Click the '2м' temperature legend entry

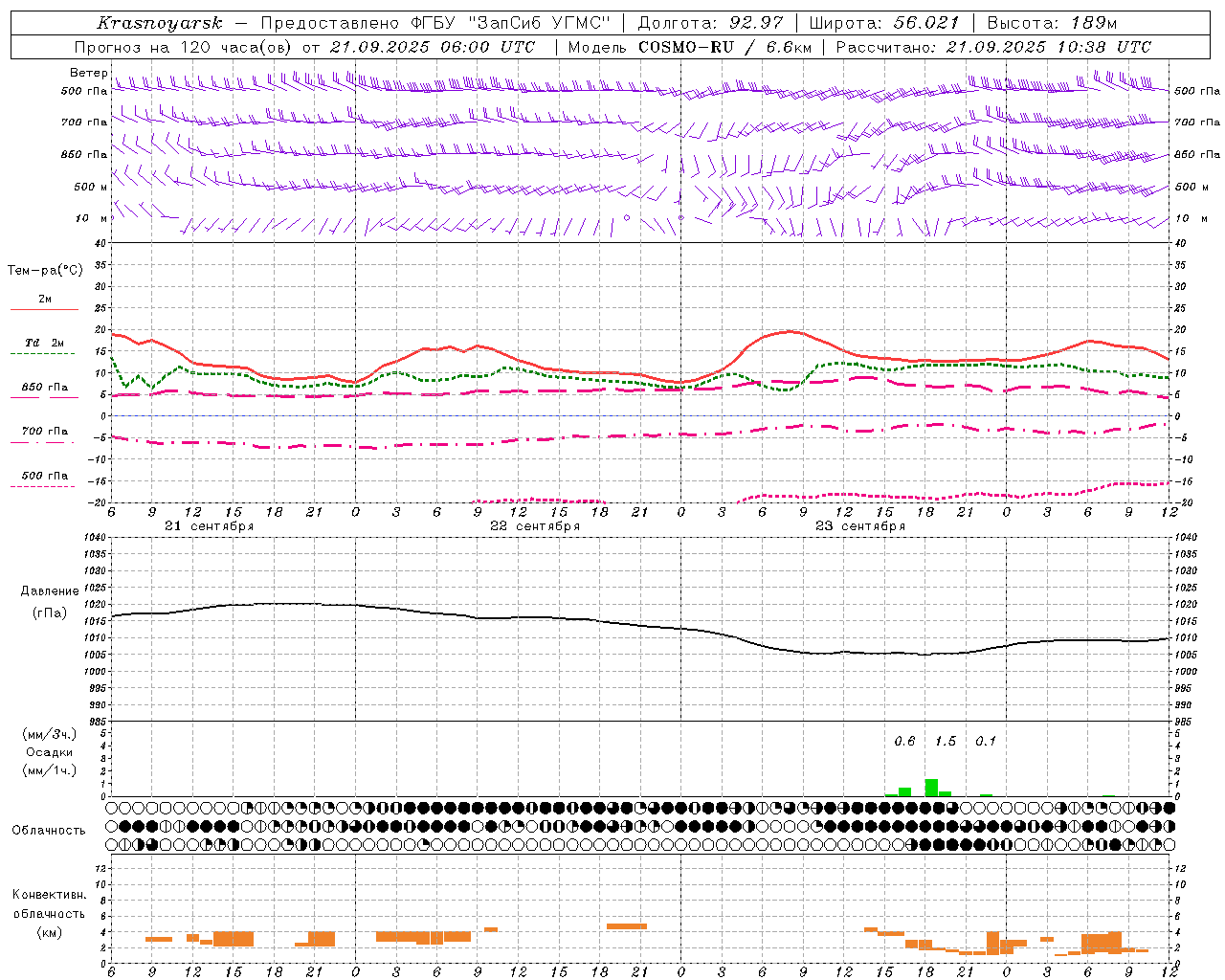point(45,299)
